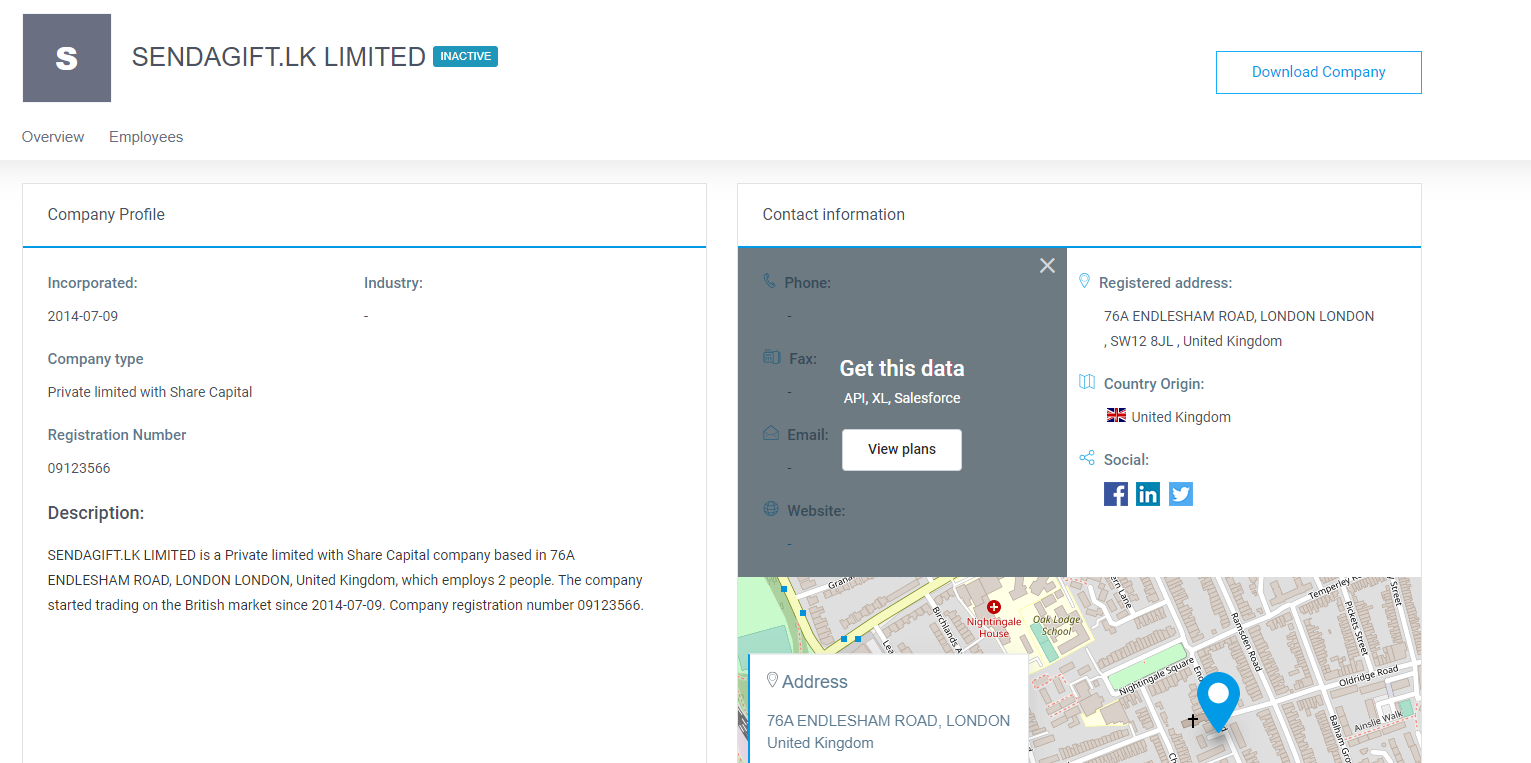Click the Download Company button
The height and width of the screenshot is (763, 1531).
coord(1318,72)
